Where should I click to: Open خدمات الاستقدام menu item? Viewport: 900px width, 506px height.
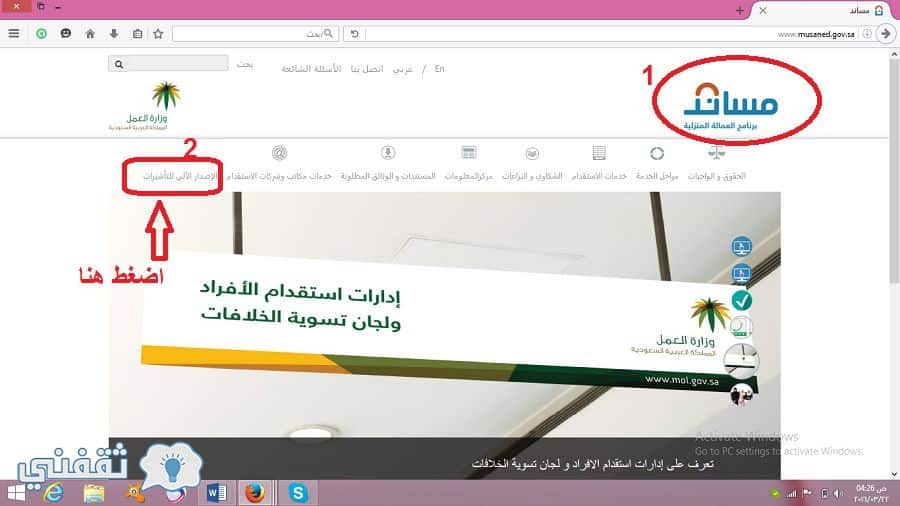[x=599, y=176]
